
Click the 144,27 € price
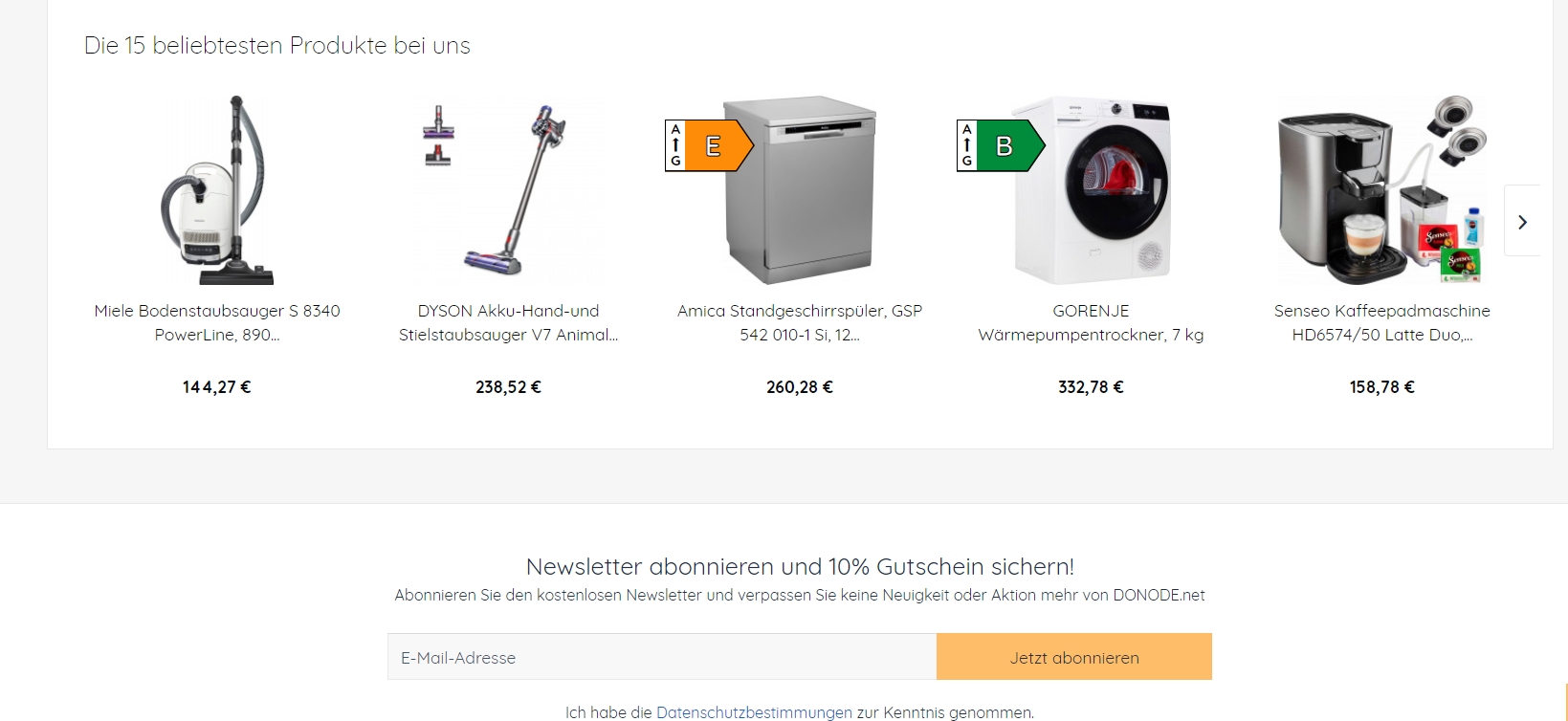(x=217, y=387)
